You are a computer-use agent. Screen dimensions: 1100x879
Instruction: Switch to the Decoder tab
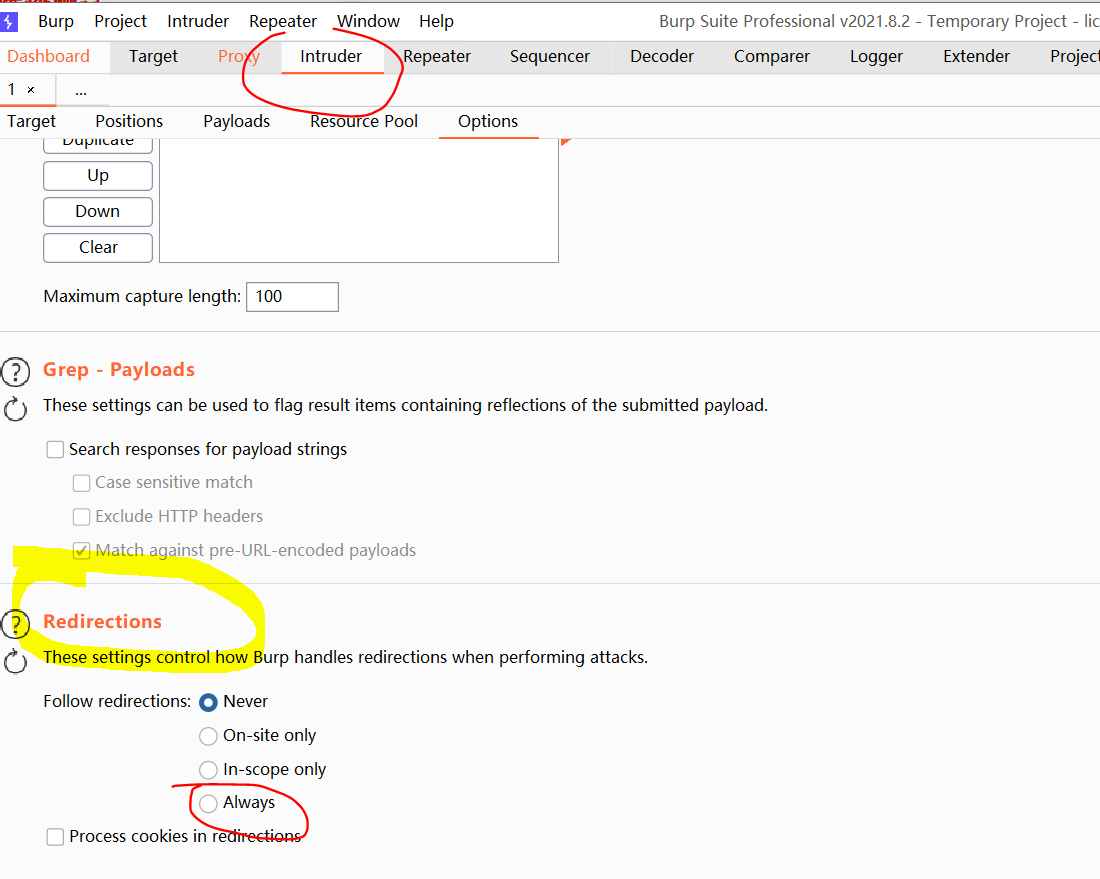(662, 56)
